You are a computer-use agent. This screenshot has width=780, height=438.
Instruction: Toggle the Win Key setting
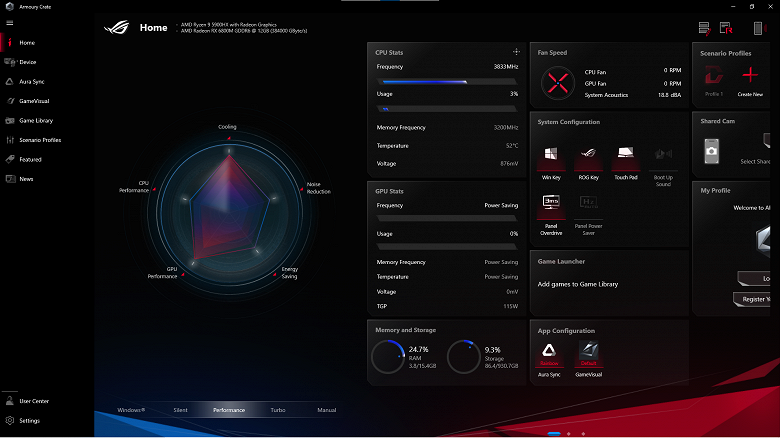(549, 157)
